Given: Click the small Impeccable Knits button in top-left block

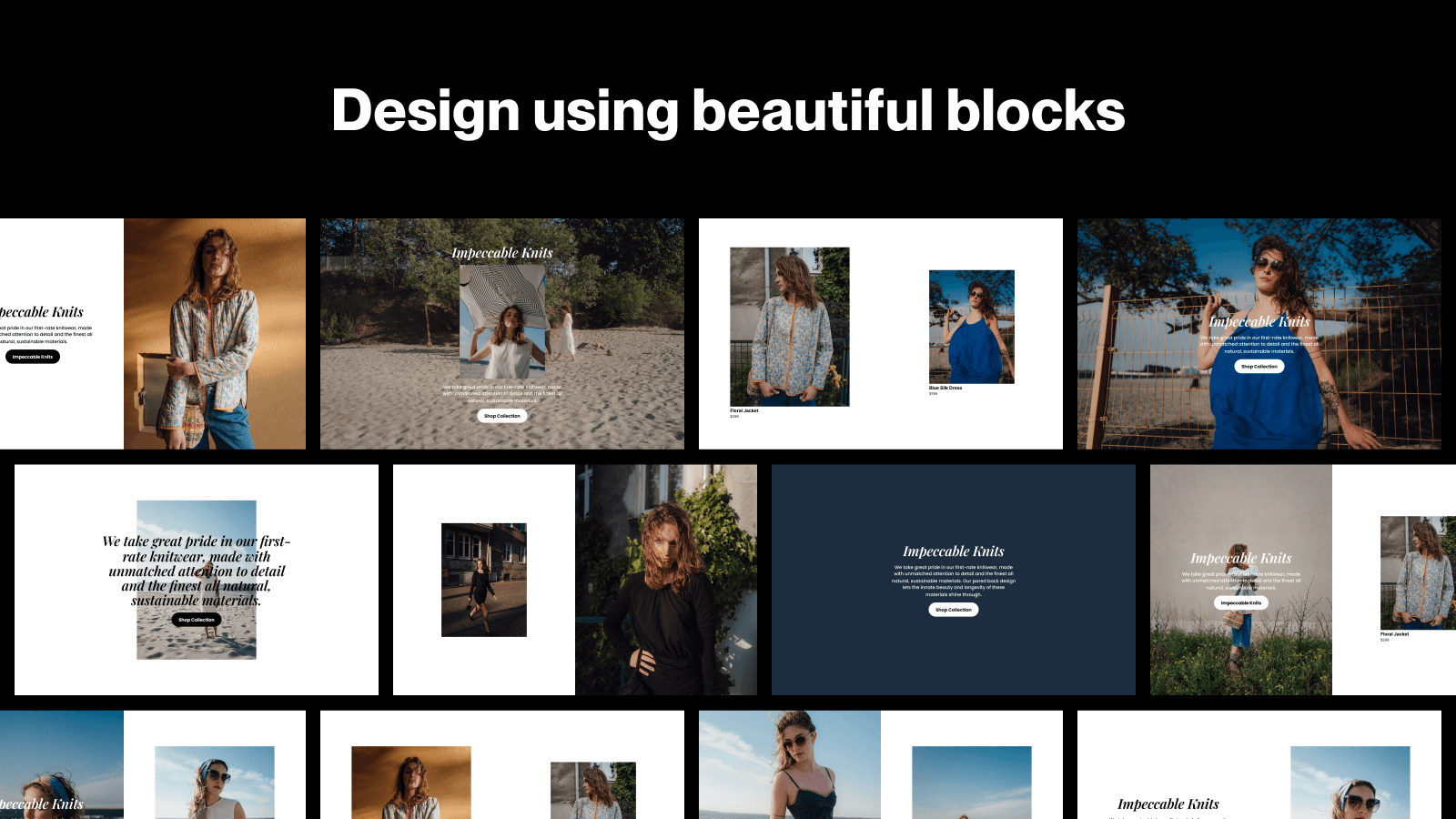Looking at the screenshot, I should (x=32, y=356).
